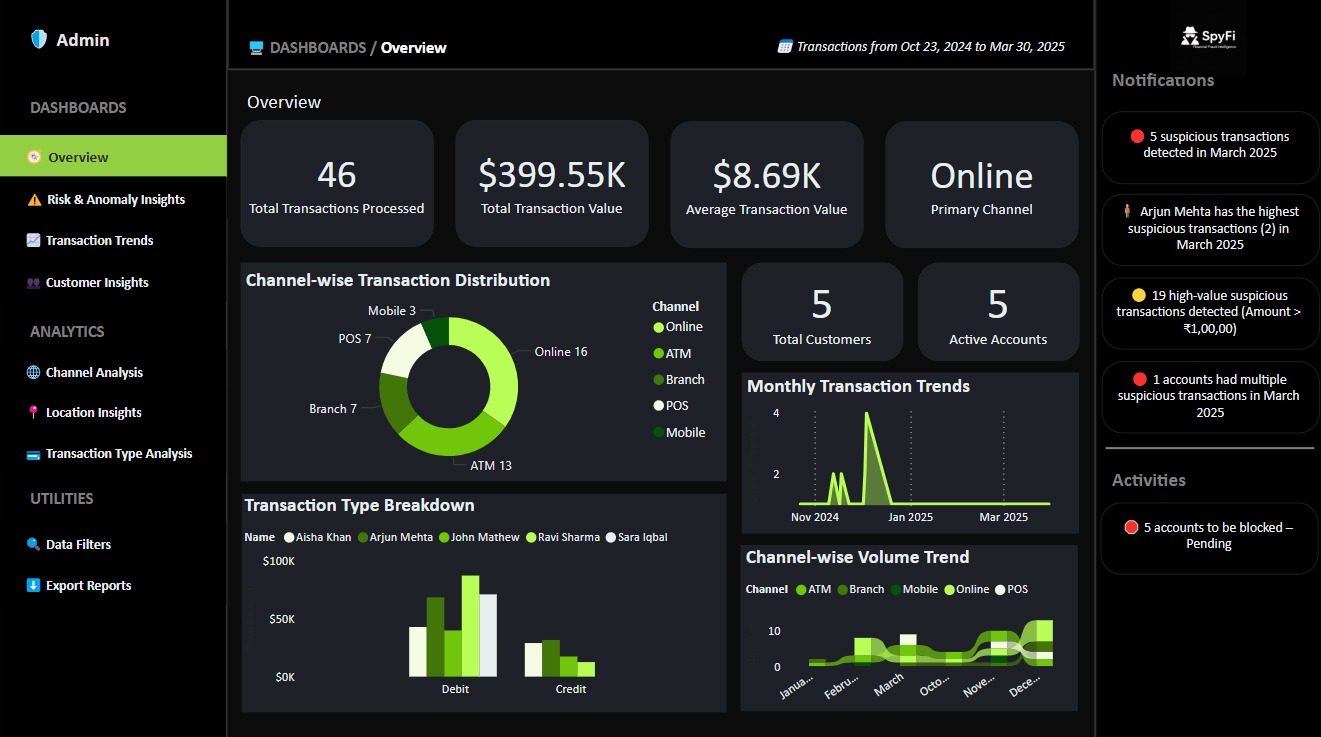Select the Channel Analysis globe icon
The width and height of the screenshot is (1321, 737).
(x=32, y=372)
